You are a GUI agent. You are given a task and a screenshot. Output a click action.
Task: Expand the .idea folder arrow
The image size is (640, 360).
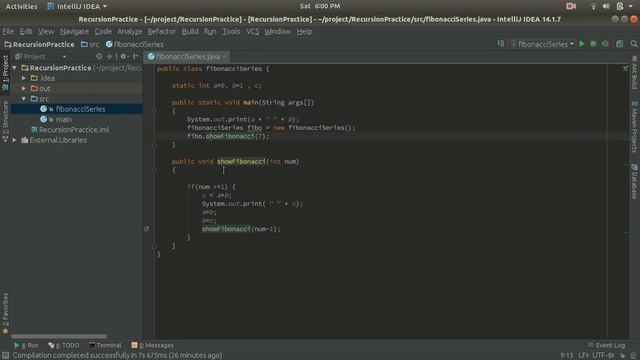[x=24, y=78]
